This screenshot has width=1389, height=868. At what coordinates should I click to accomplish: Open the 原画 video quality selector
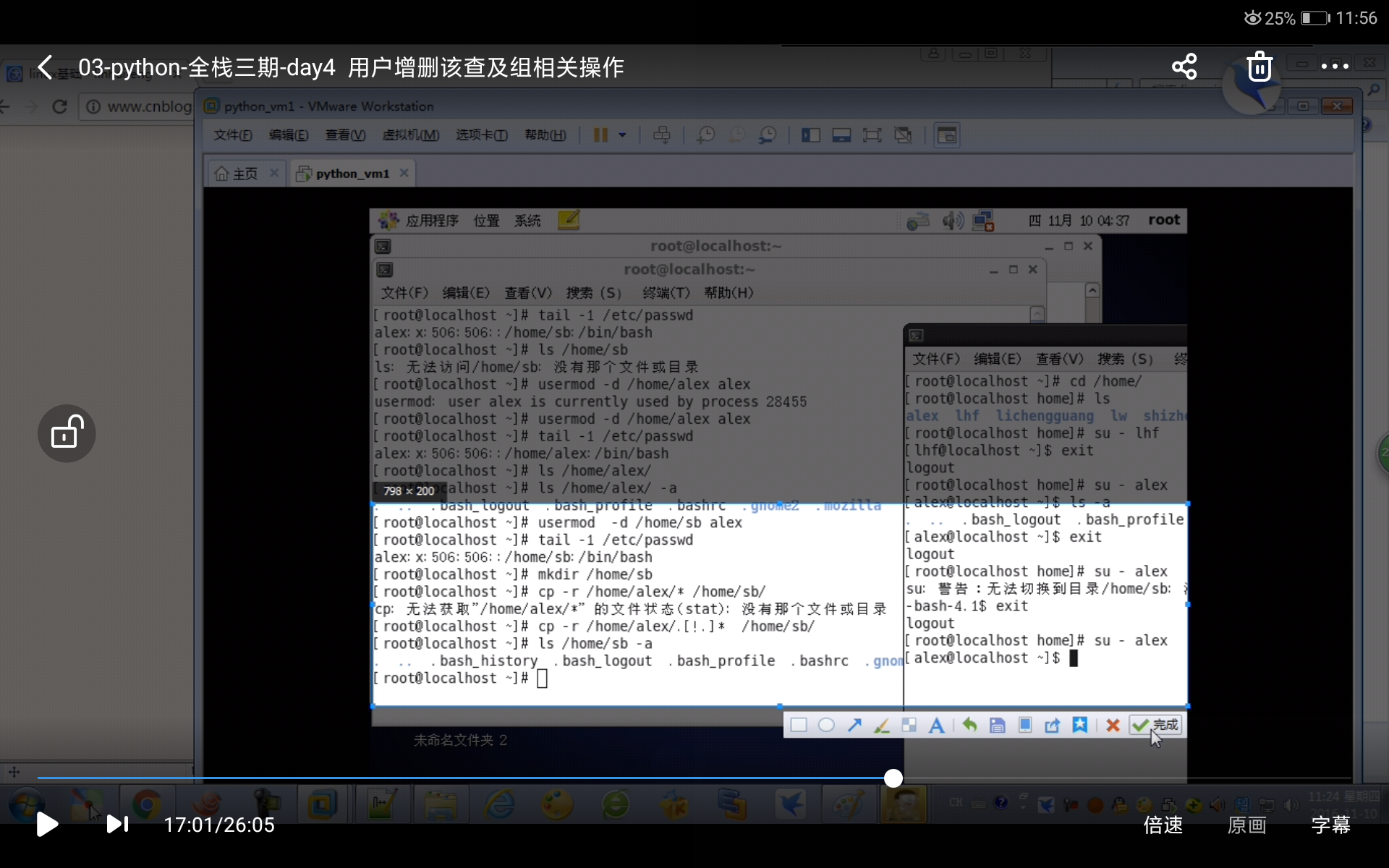1246,825
